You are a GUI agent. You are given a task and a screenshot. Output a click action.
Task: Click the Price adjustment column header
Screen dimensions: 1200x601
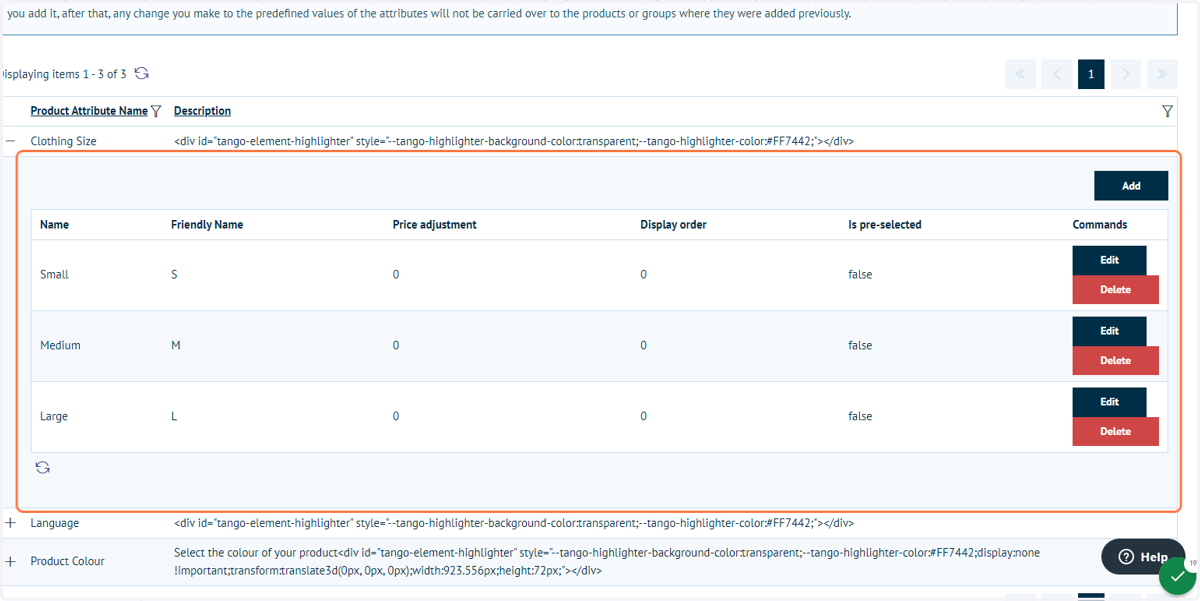[x=434, y=225]
